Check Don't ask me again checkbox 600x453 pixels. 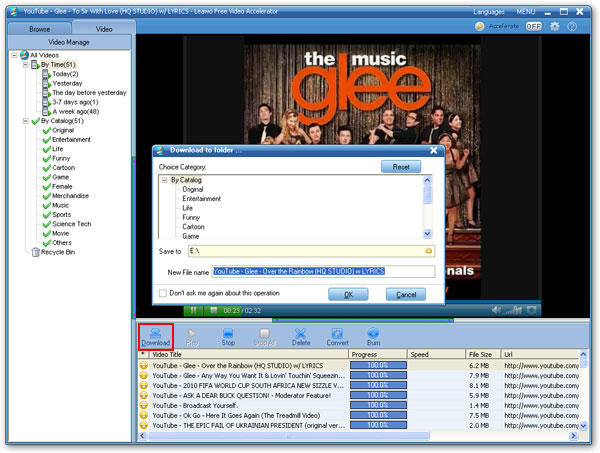(x=163, y=293)
